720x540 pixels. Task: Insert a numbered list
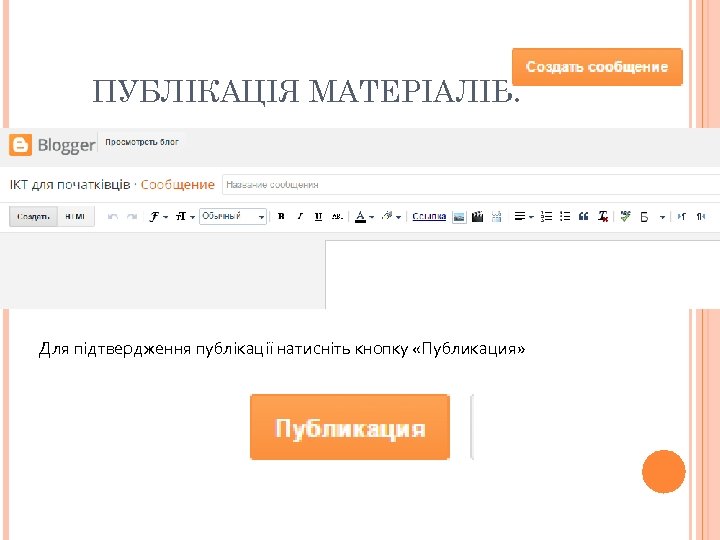click(546, 217)
